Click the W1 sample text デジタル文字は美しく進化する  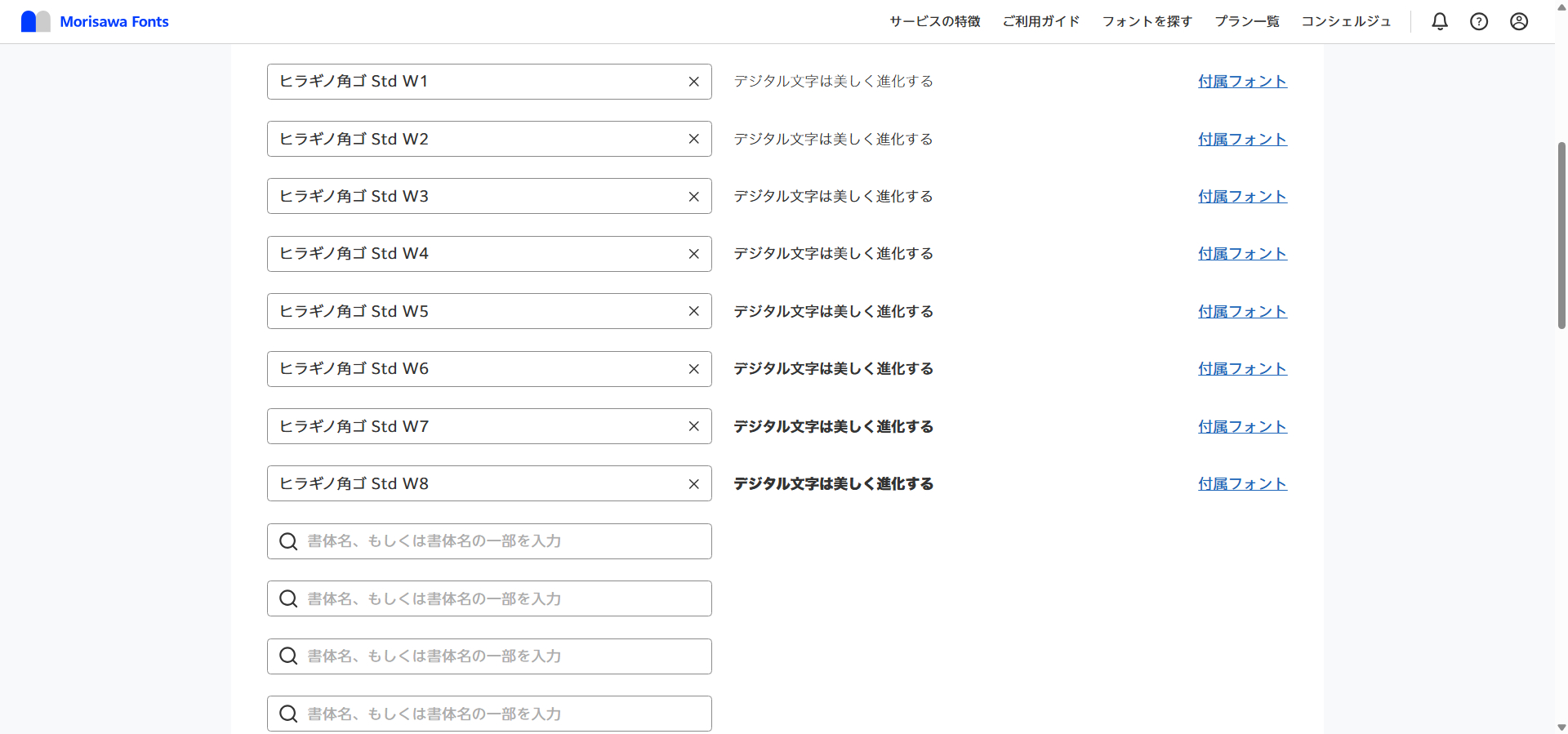click(833, 82)
